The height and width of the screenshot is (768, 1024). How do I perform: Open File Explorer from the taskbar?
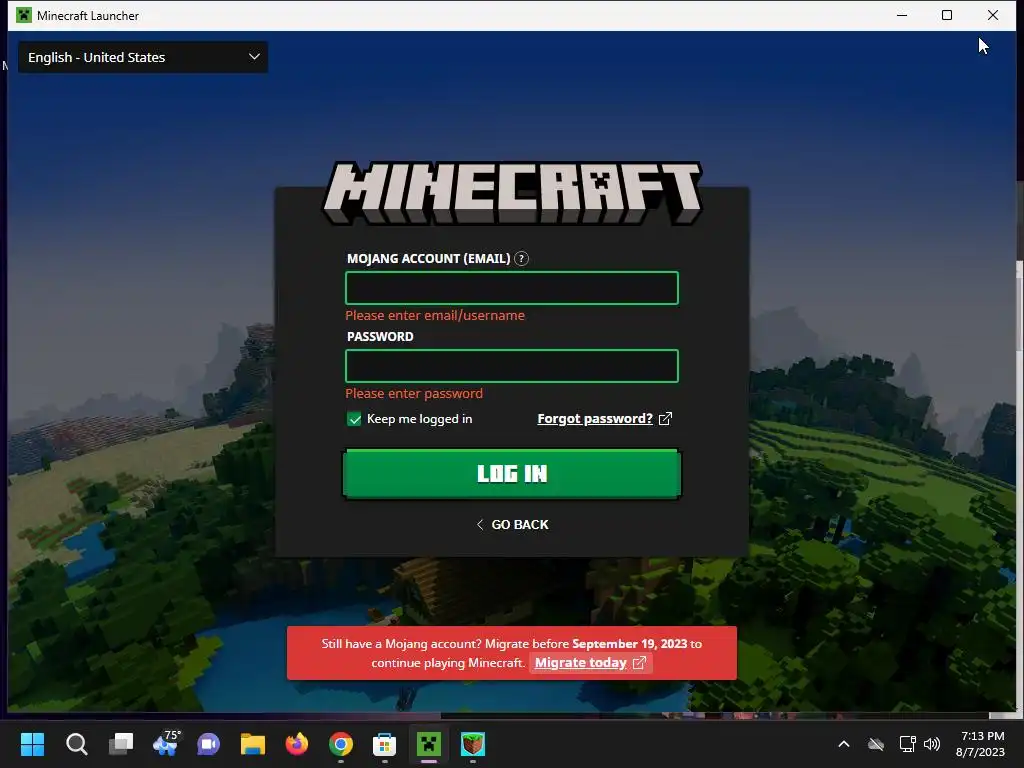(x=253, y=744)
